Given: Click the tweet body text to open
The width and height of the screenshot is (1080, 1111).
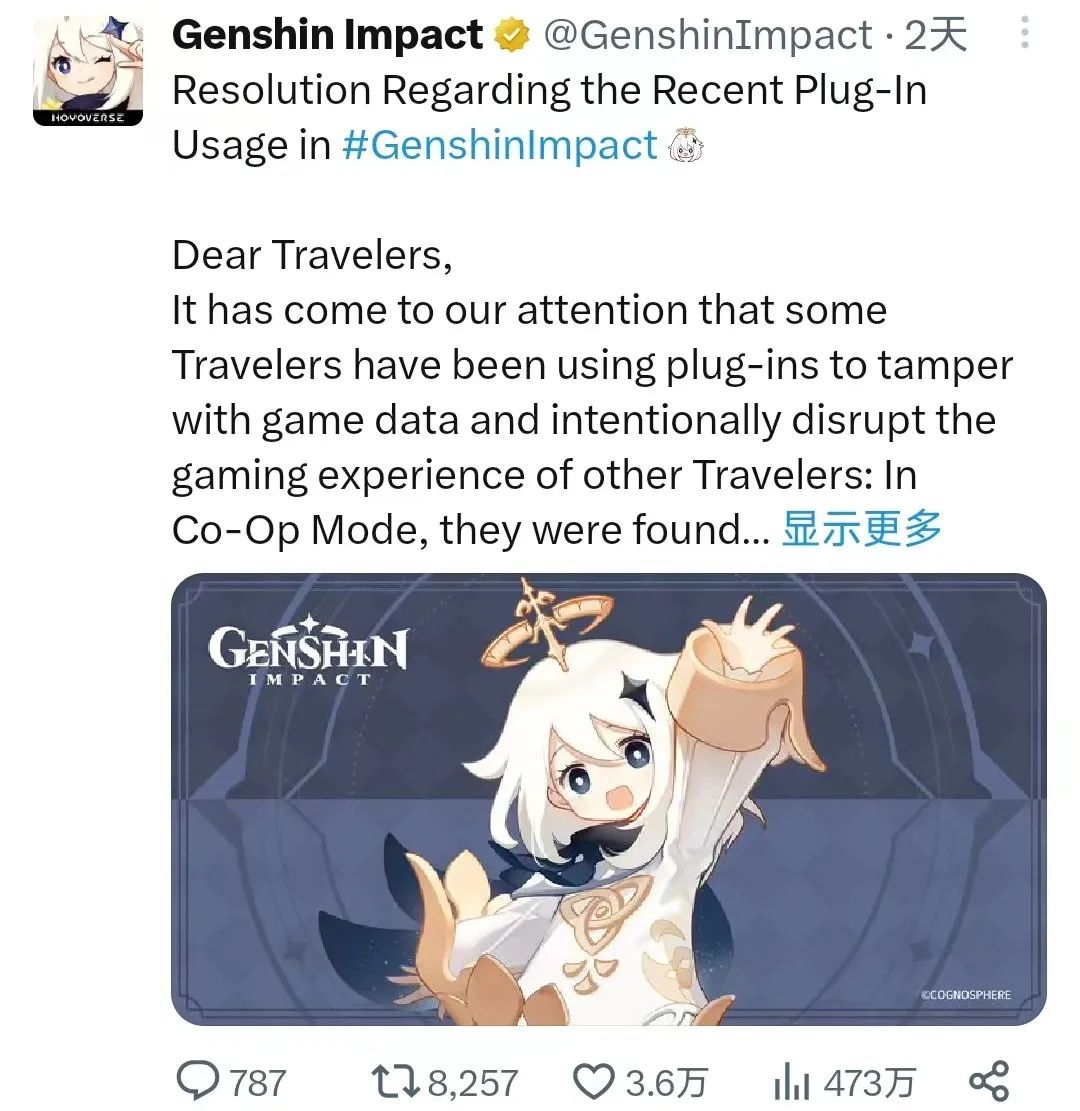Looking at the screenshot, I should [592, 392].
